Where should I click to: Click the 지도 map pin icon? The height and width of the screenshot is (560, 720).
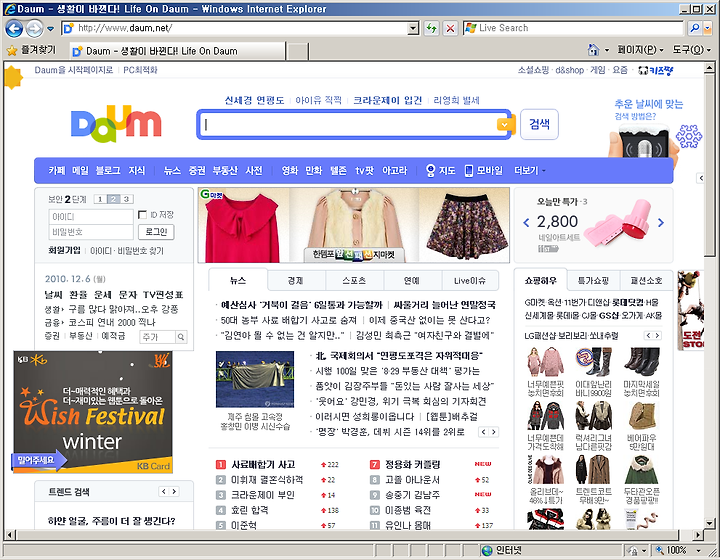(x=430, y=170)
